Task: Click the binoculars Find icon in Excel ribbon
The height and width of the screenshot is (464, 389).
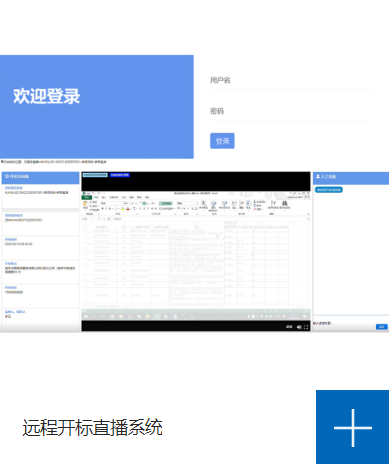Action: click(284, 203)
